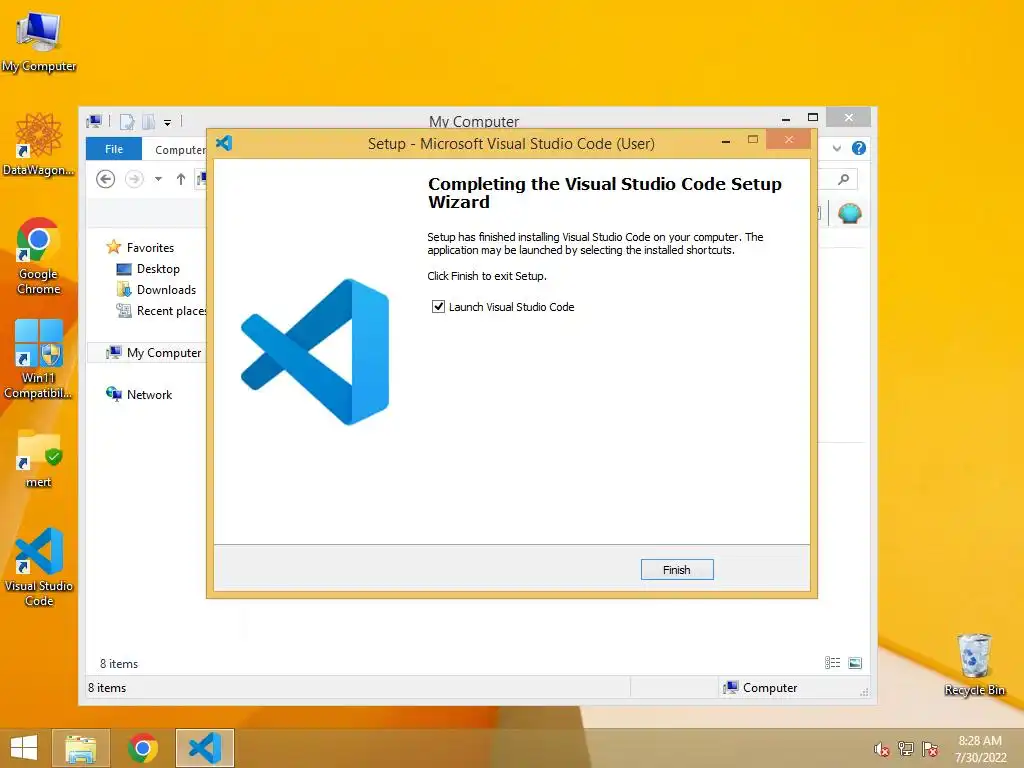Open File Explorer from taskbar
This screenshot has width=1024, height=768.
80,748
